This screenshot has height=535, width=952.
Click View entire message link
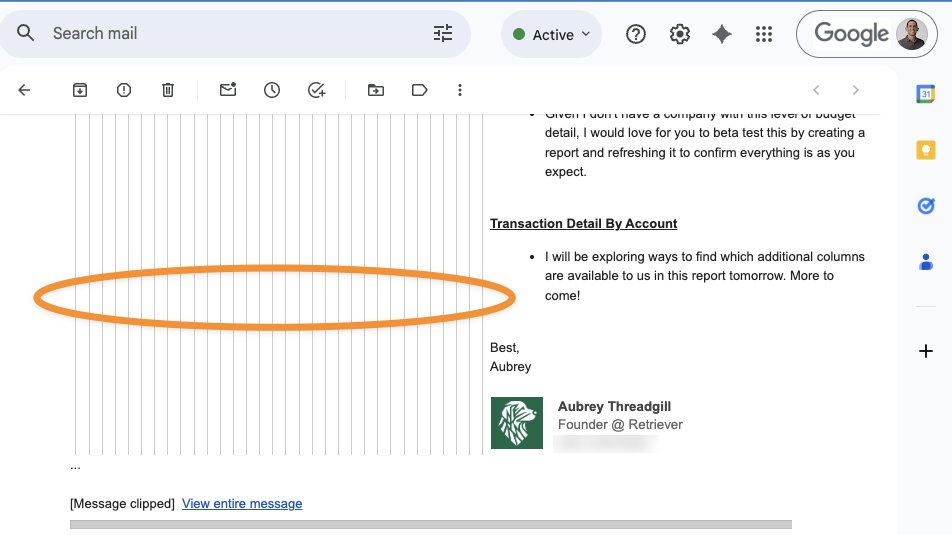coord(242,503)
